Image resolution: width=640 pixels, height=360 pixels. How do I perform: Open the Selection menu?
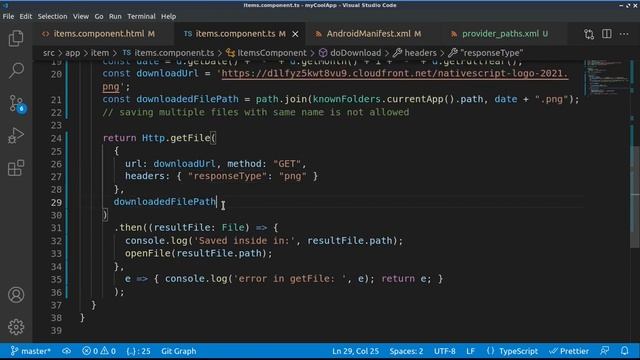point(52,17)
